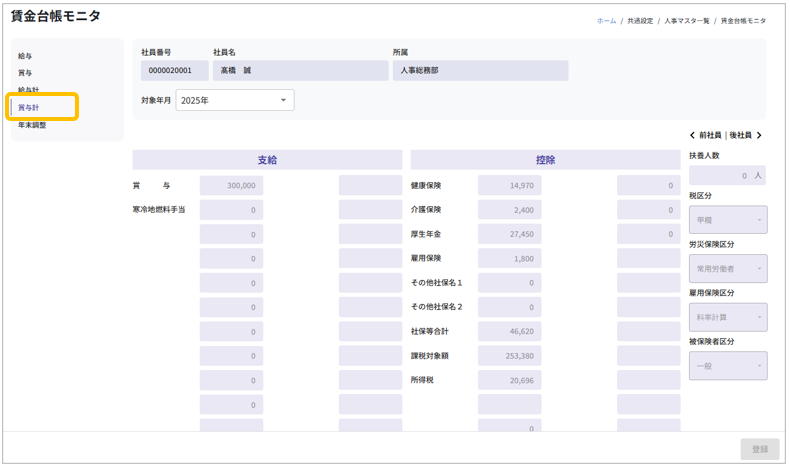Click the 後社員 text link
The height and width of the screenshot is (467, 790).
pos(740,135)
